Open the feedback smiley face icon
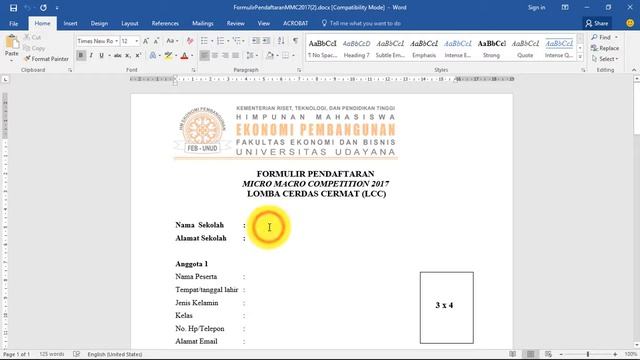 (630, 23)
